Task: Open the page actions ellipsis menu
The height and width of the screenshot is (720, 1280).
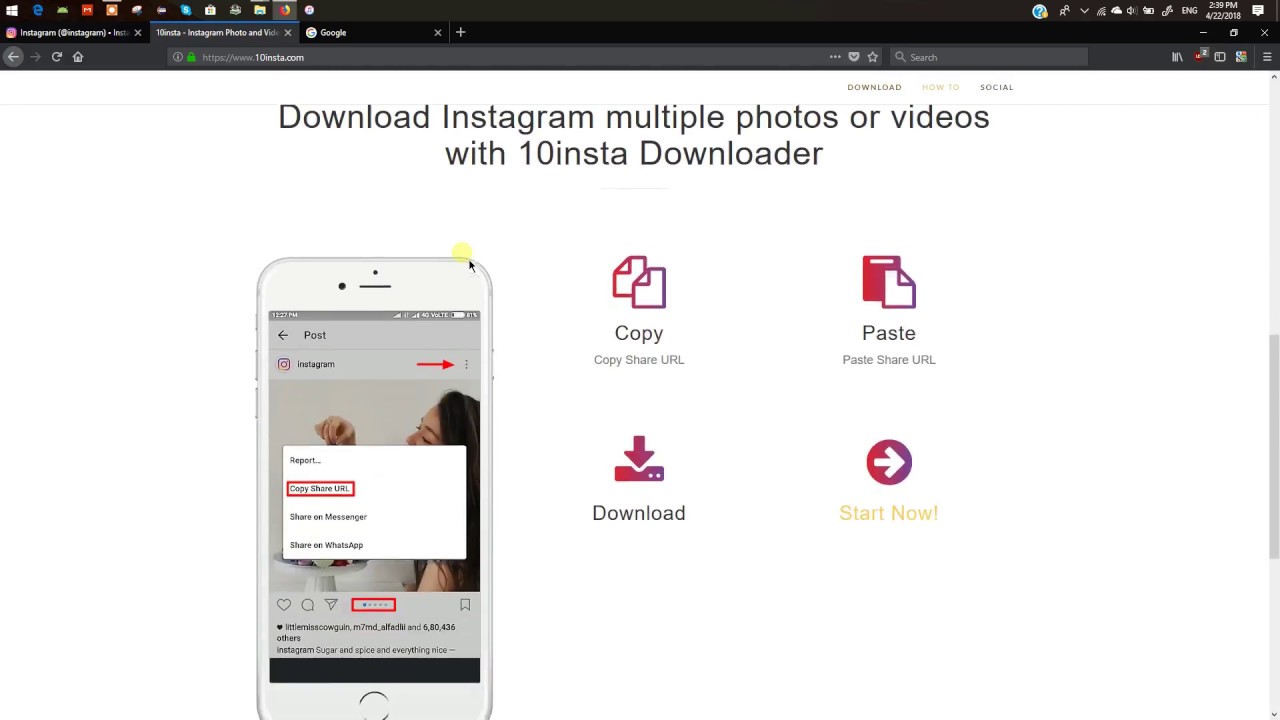Action: click(835, 57)
